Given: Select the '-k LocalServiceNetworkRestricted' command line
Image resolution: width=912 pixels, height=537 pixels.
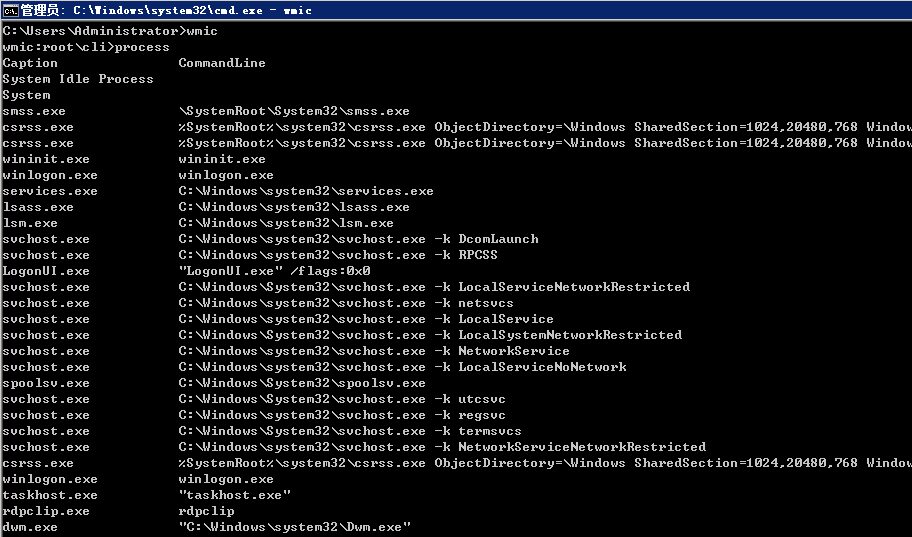Looking at the screenshot, I should 434,287.
